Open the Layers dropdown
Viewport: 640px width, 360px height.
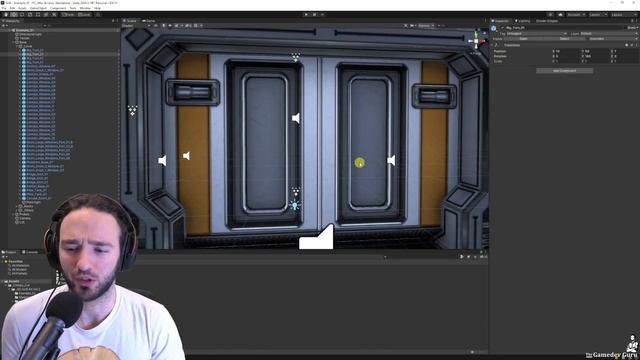click(597, 15)
